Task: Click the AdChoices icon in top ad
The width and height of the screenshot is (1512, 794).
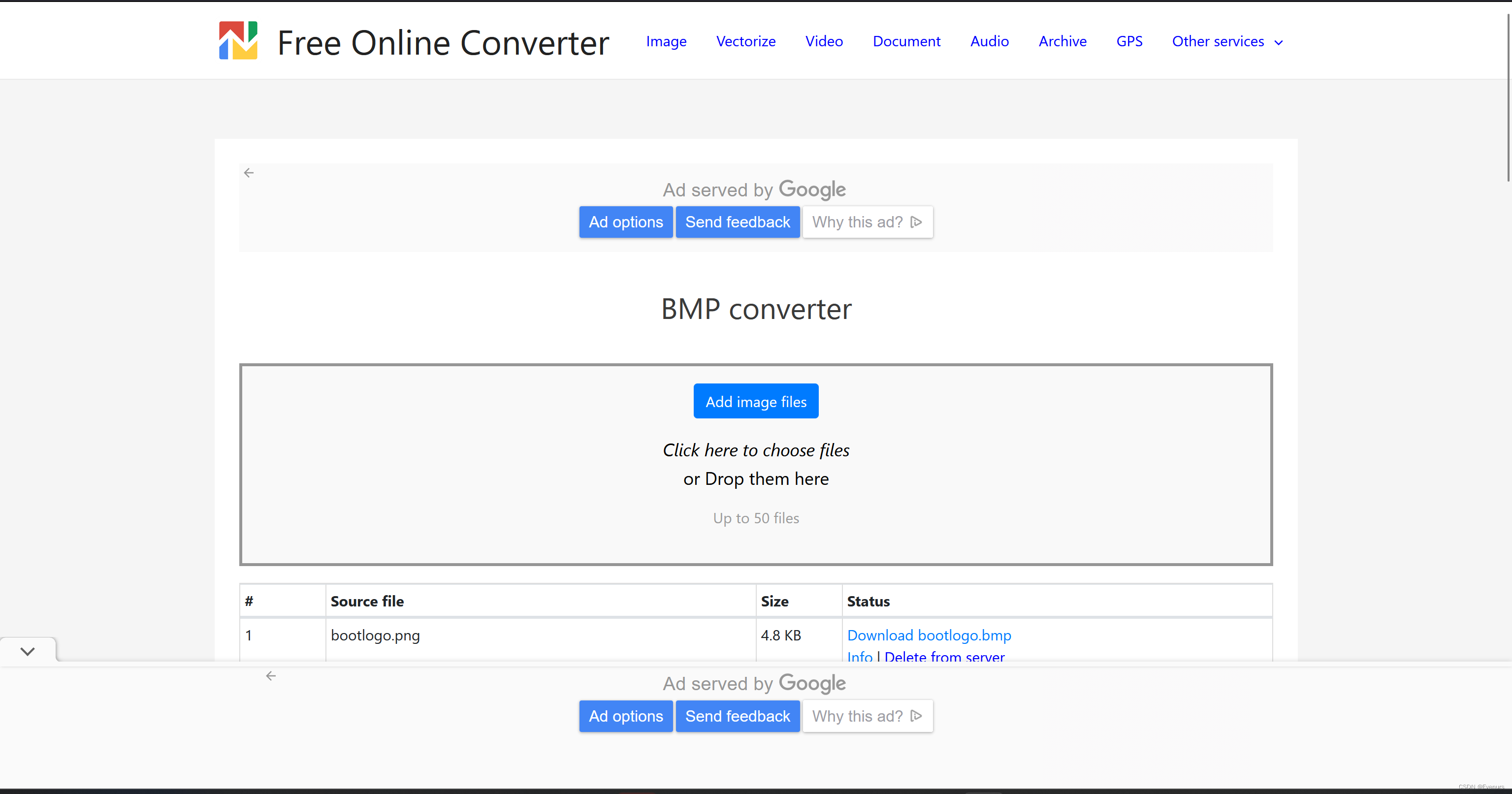Action: coord(916,222)
